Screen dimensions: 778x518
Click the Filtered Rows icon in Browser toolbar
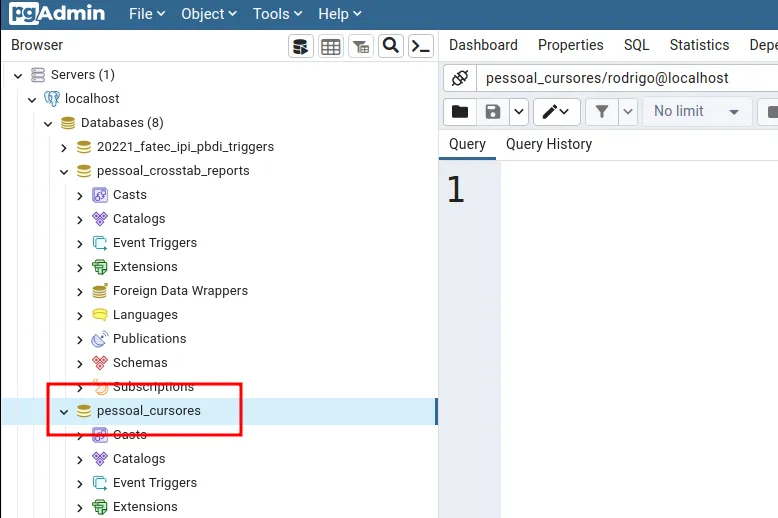coord(361,47)
